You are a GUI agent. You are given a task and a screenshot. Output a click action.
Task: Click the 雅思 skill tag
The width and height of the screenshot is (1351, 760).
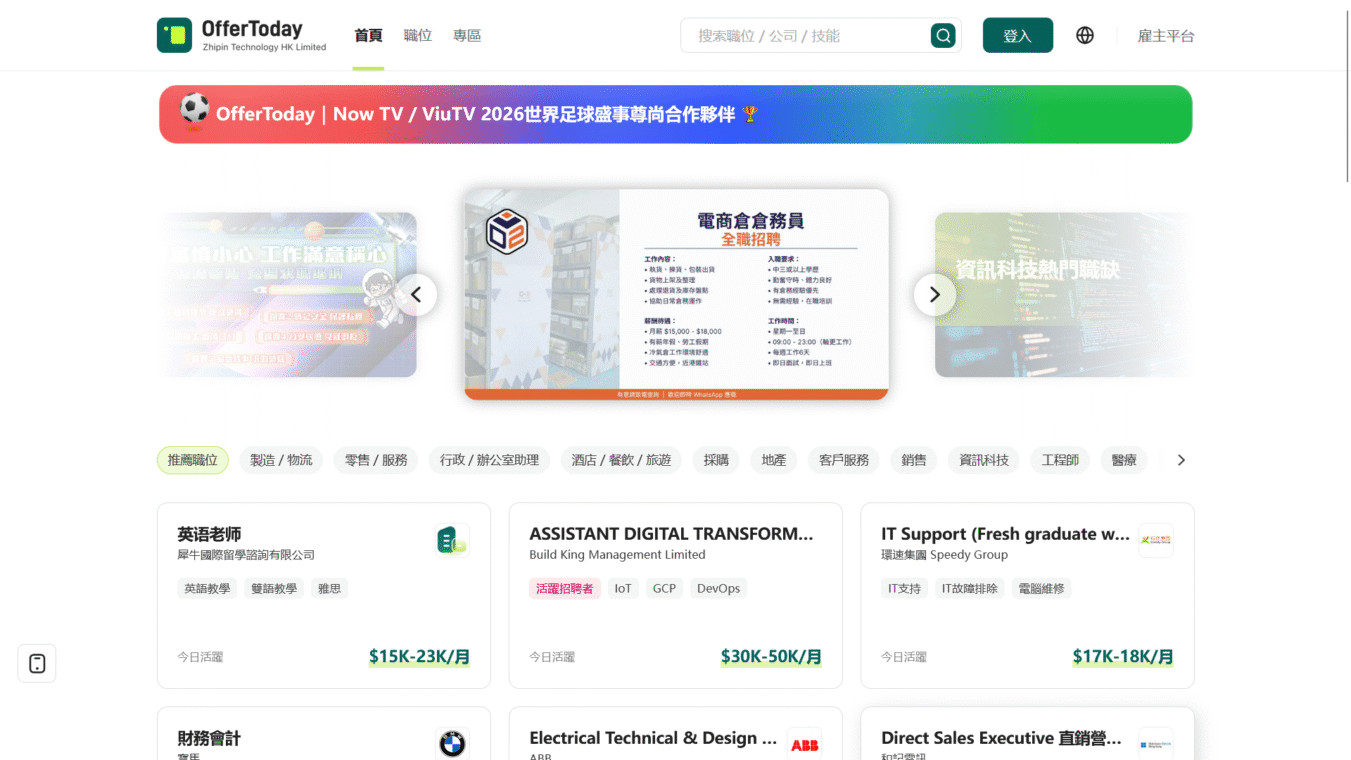coord(329,588)
